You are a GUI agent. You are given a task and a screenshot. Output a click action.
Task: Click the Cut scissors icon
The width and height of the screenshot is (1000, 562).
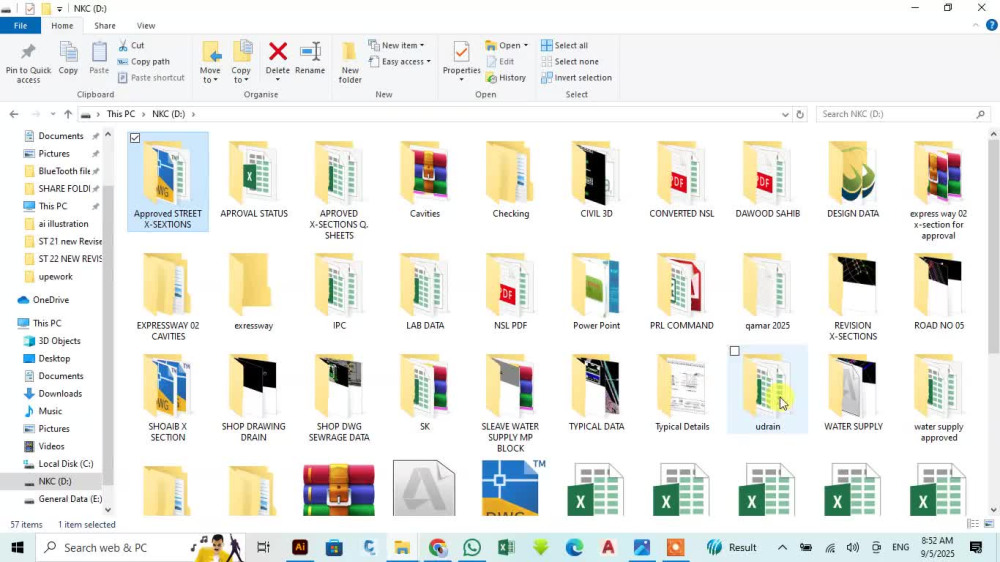(x=123, y=45)
